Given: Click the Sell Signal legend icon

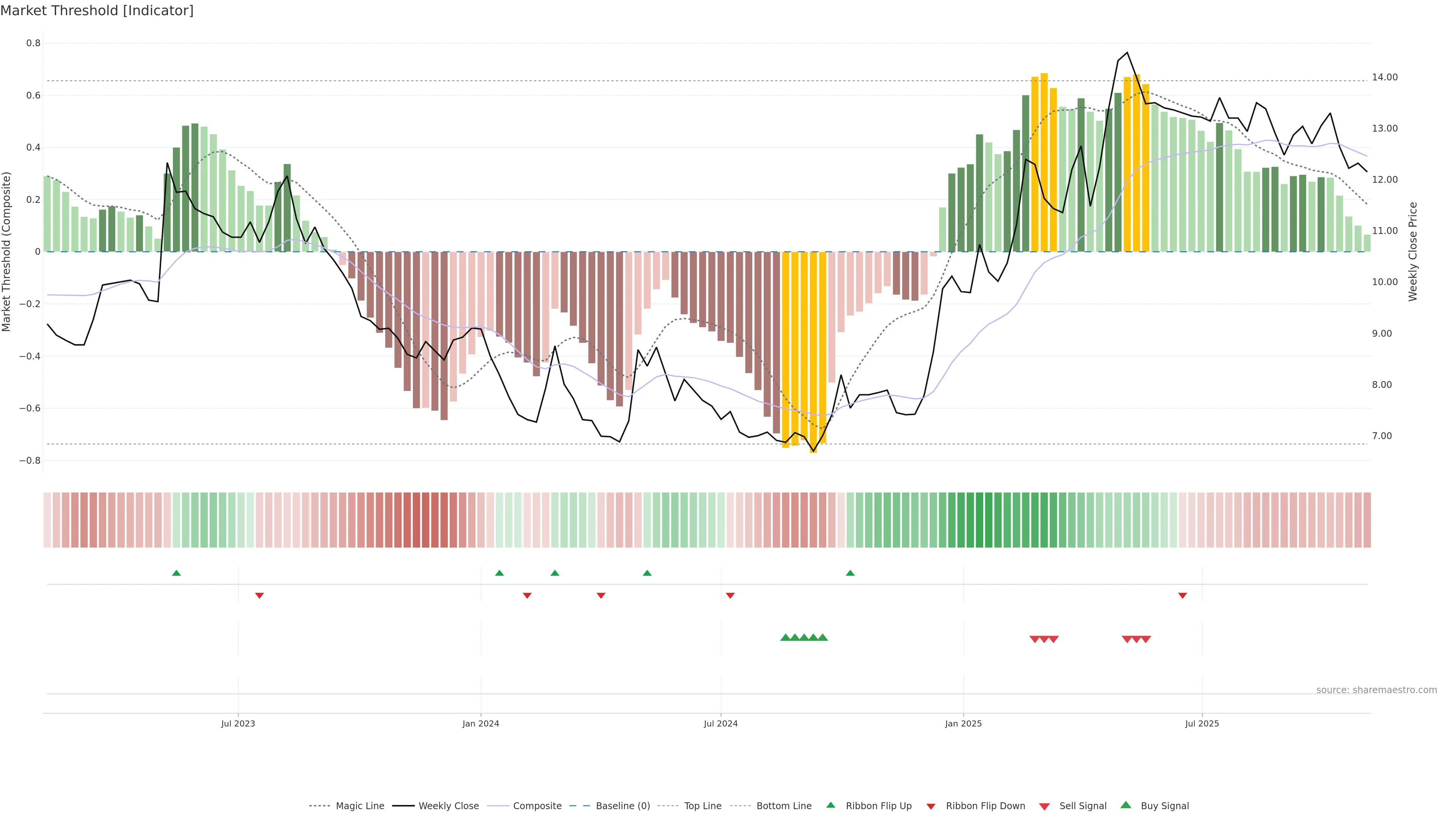Looking at the screenshot, I should (x=1045, y=806).
